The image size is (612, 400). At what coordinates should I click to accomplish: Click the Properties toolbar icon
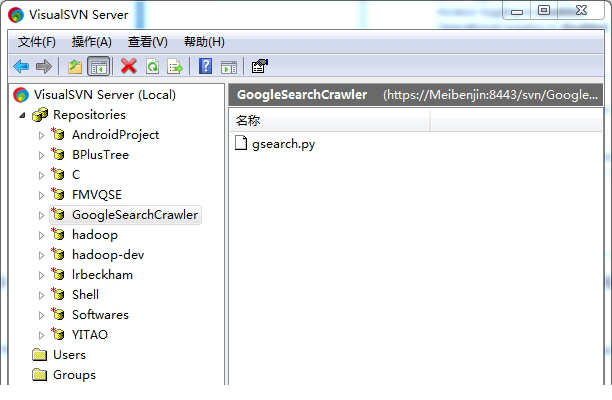(260, 66)
